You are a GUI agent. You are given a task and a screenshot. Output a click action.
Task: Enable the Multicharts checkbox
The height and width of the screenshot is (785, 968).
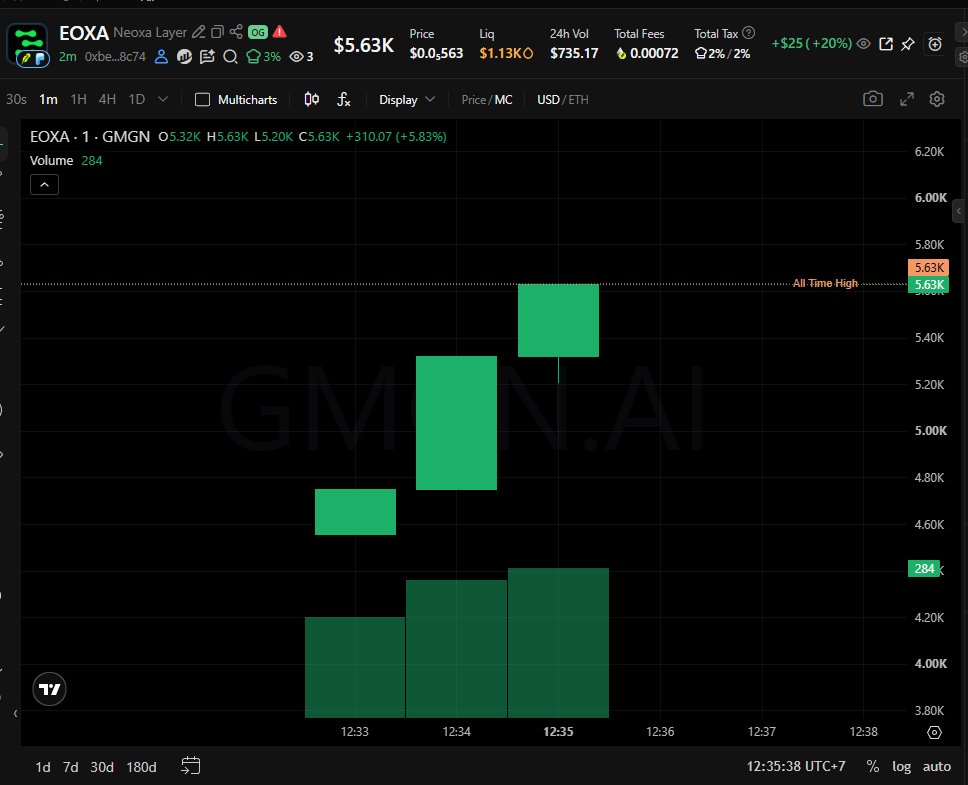(202, 100)
